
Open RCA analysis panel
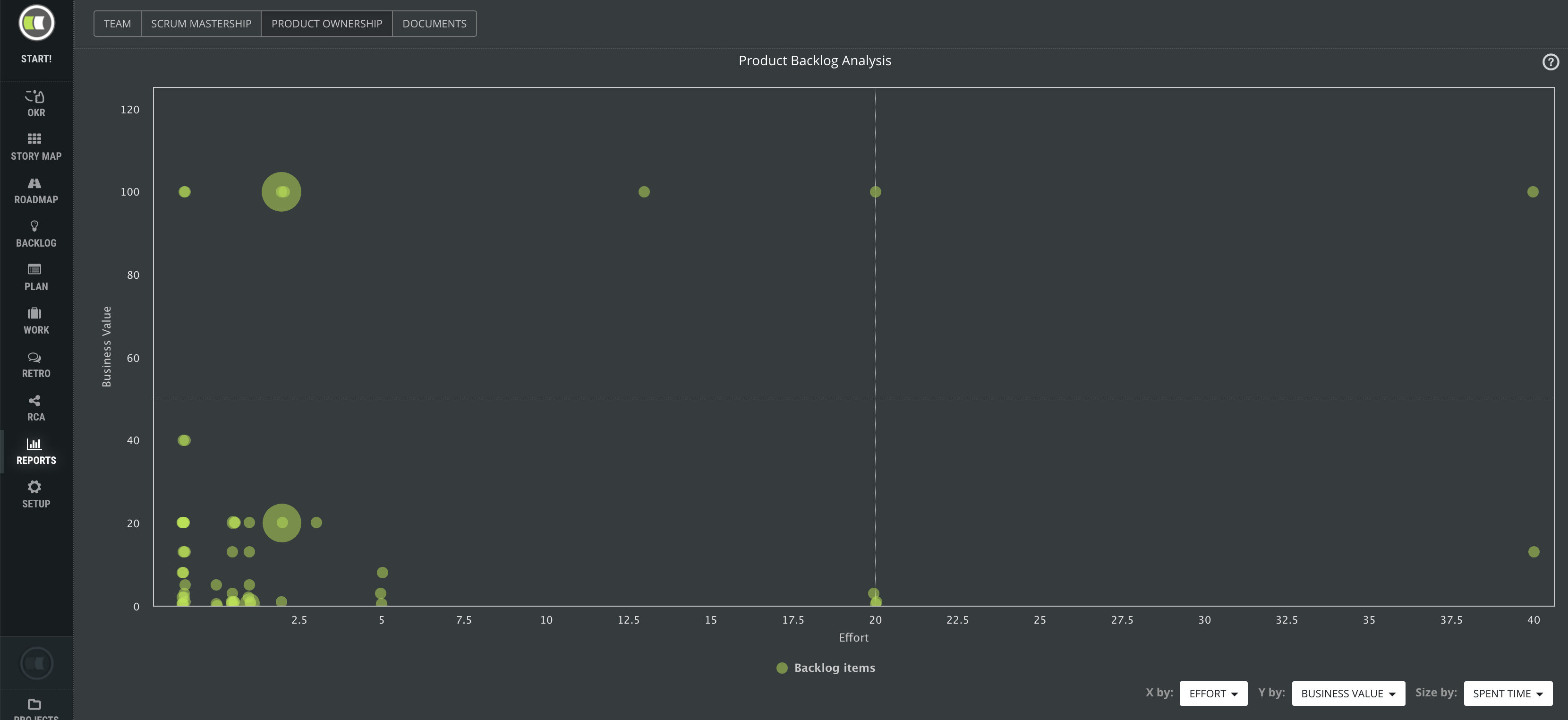pyautogui.click(x=36, y=407)
